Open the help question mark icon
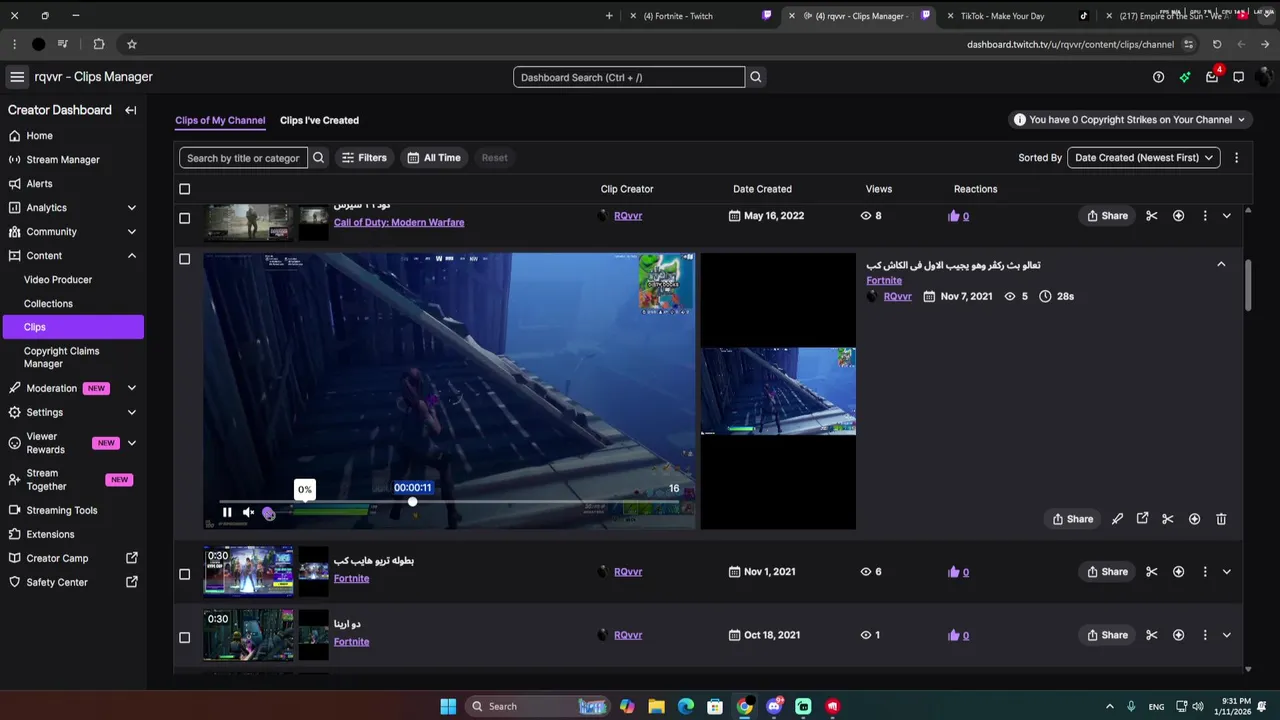1280x720 pixels. [x=1158, y=77]
